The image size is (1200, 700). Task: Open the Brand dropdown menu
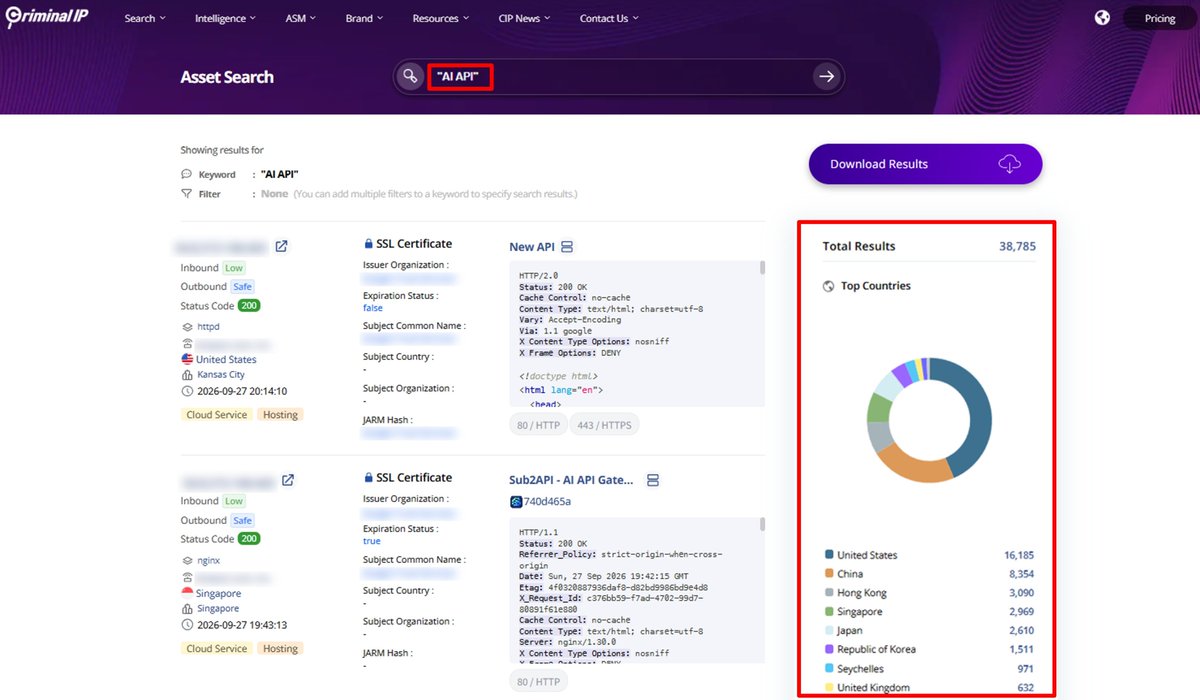pos(365,18)
